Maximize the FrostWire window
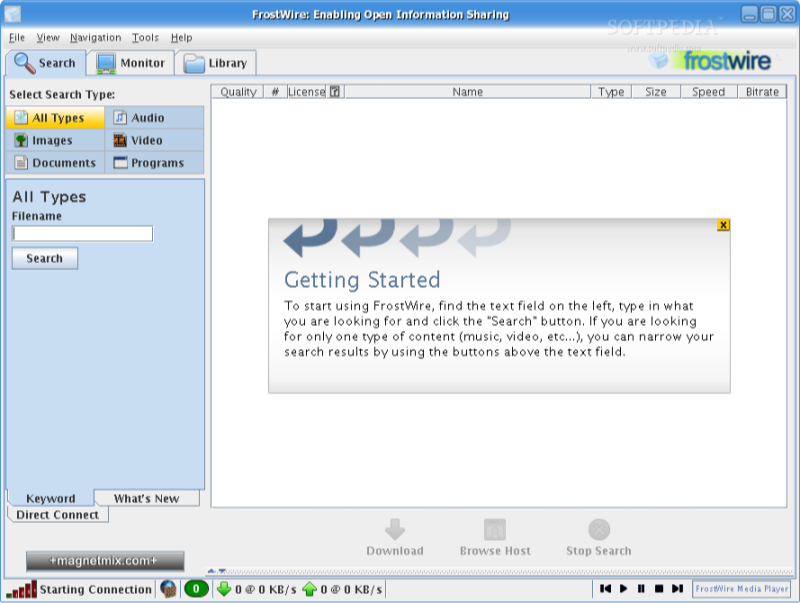Screen dimensions: 800x603 coord(768,14)
